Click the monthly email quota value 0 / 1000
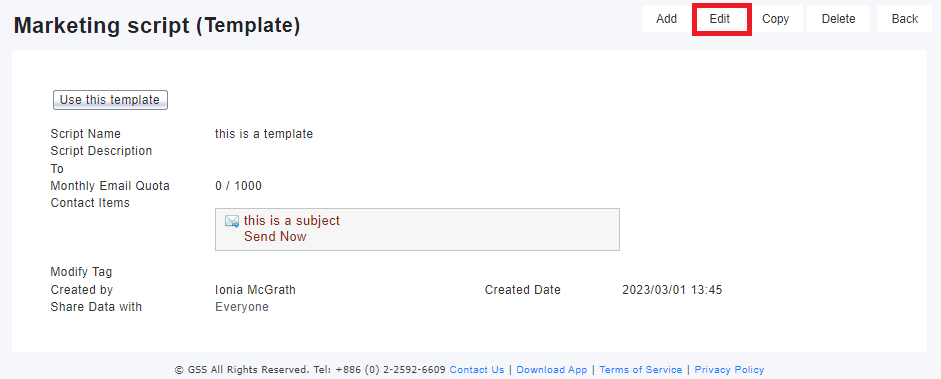The width and height of the screenshot is (941, 379). coord(238,187)
